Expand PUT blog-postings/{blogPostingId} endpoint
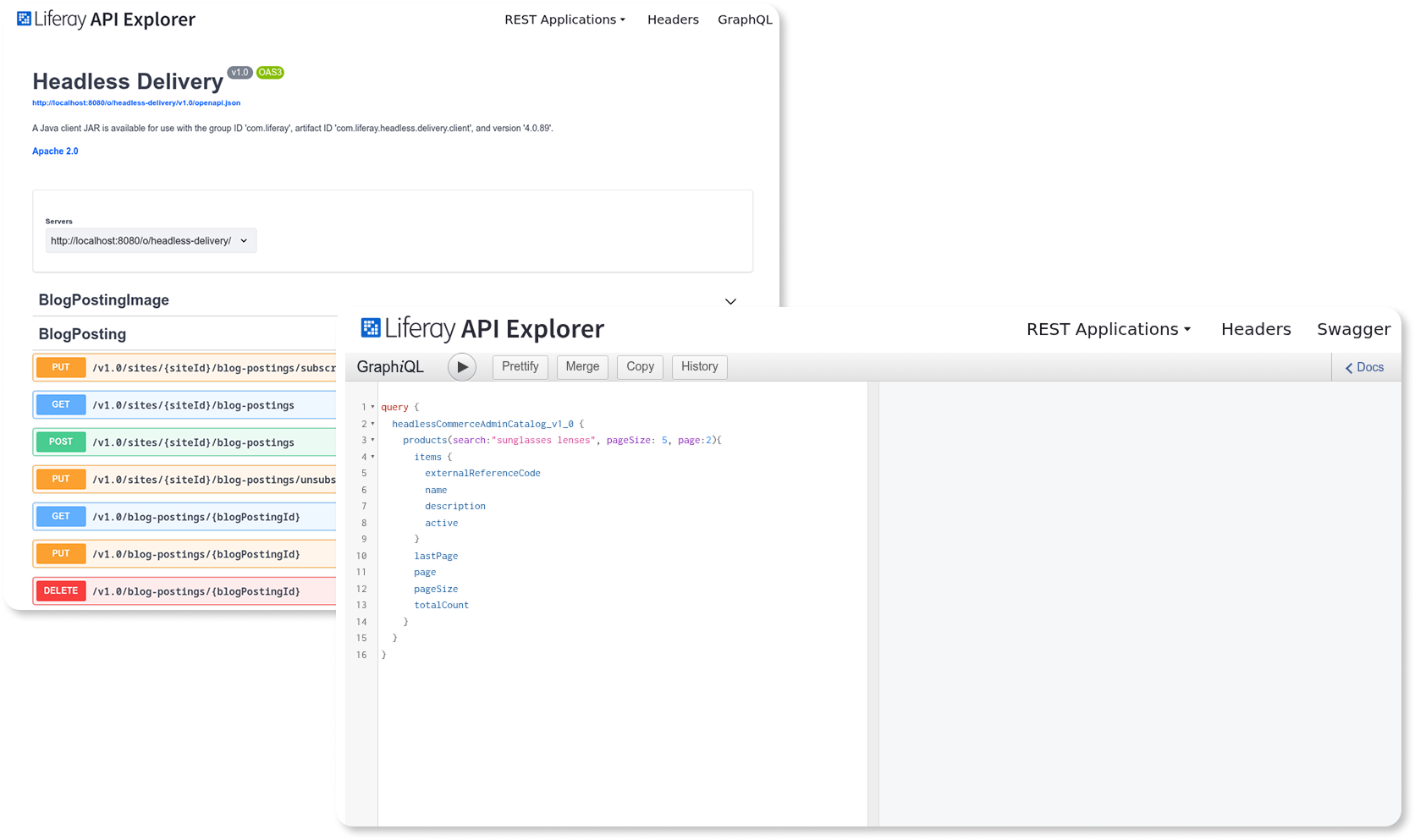Viewport: 1415px width, 840px height. point(184,554)
